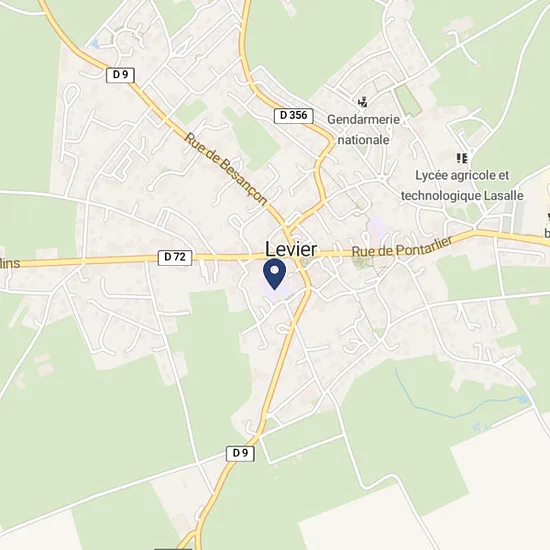Click the D 9 road shield near bottom
Viewport: 550px width, 550px height.
coord(240,453)
